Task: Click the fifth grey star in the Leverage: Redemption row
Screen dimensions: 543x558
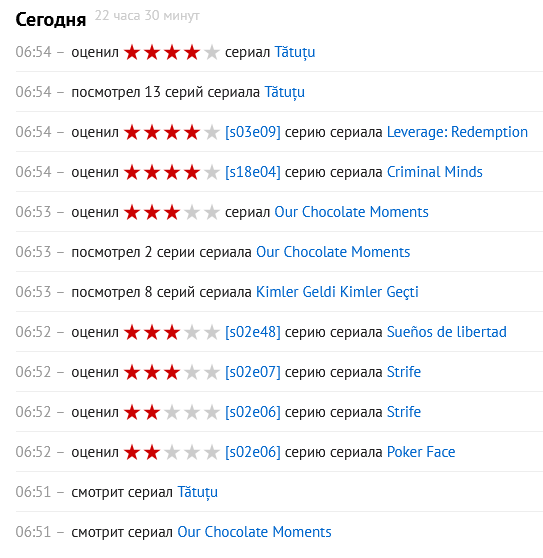Action: click(212, 133)
